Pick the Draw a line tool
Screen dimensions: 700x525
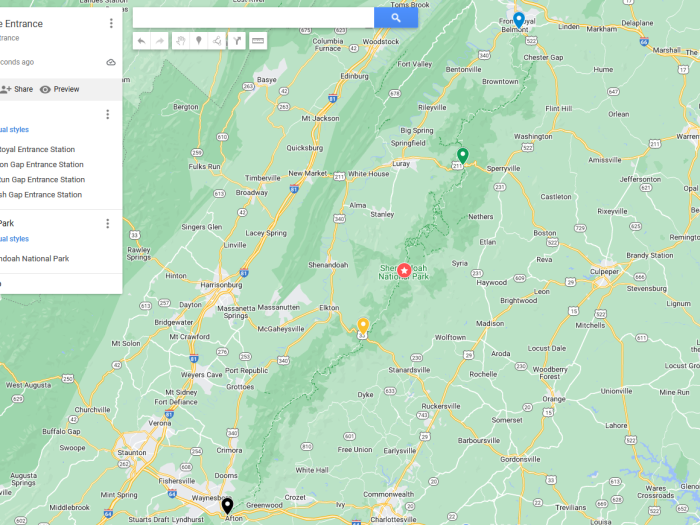[x=217, y=41]
